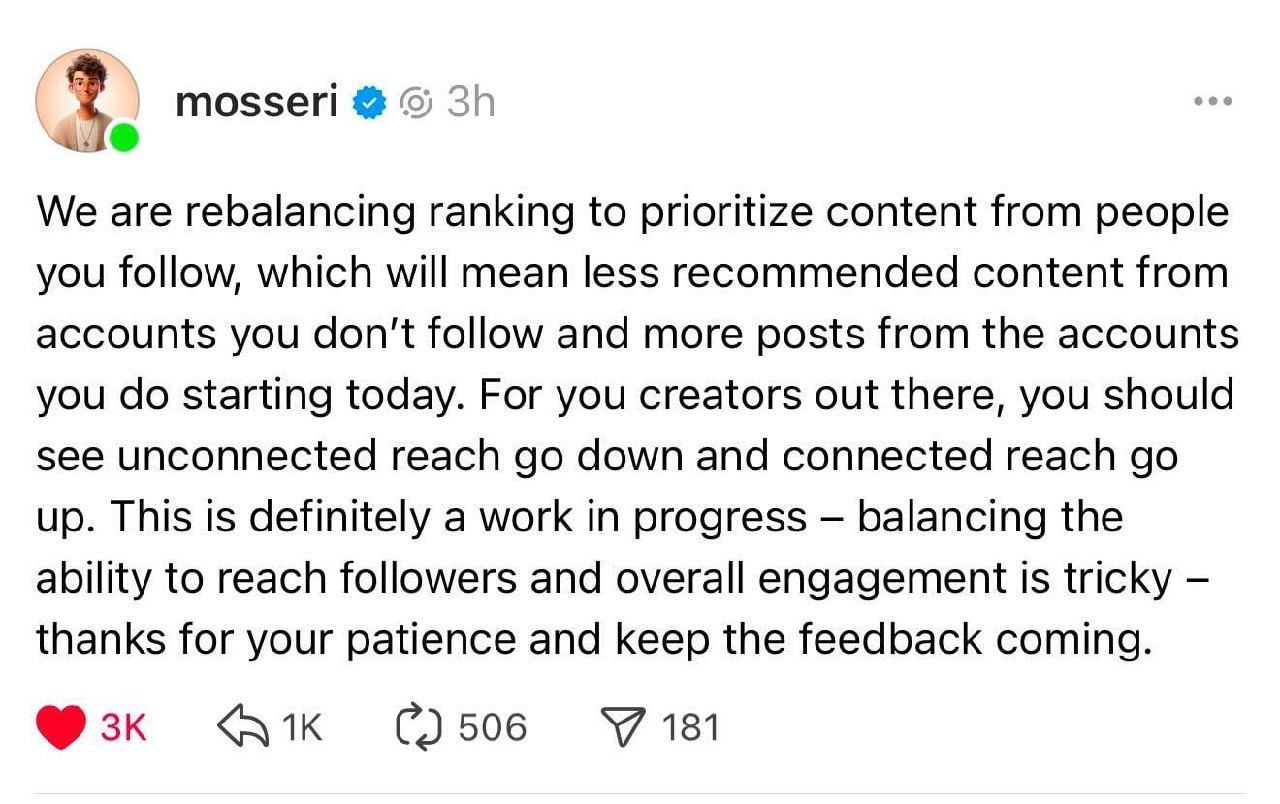Open the mosseri avatar picture
The height and width of the screenshot is (804, 1280).
(x=85, y=99)
